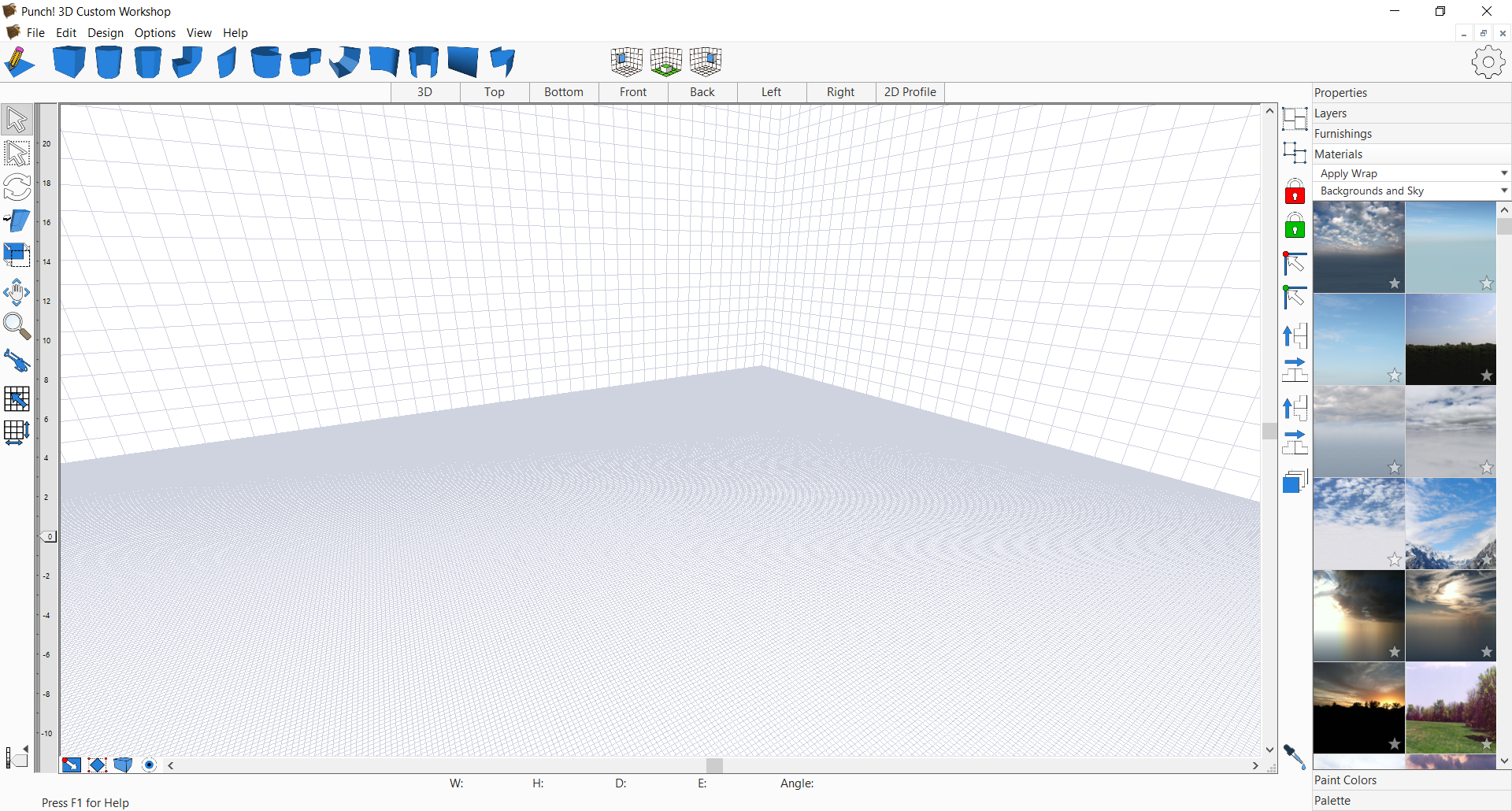Favorite the sunset silhouette background star
1512x811 pixels.
pos(1395,744)
